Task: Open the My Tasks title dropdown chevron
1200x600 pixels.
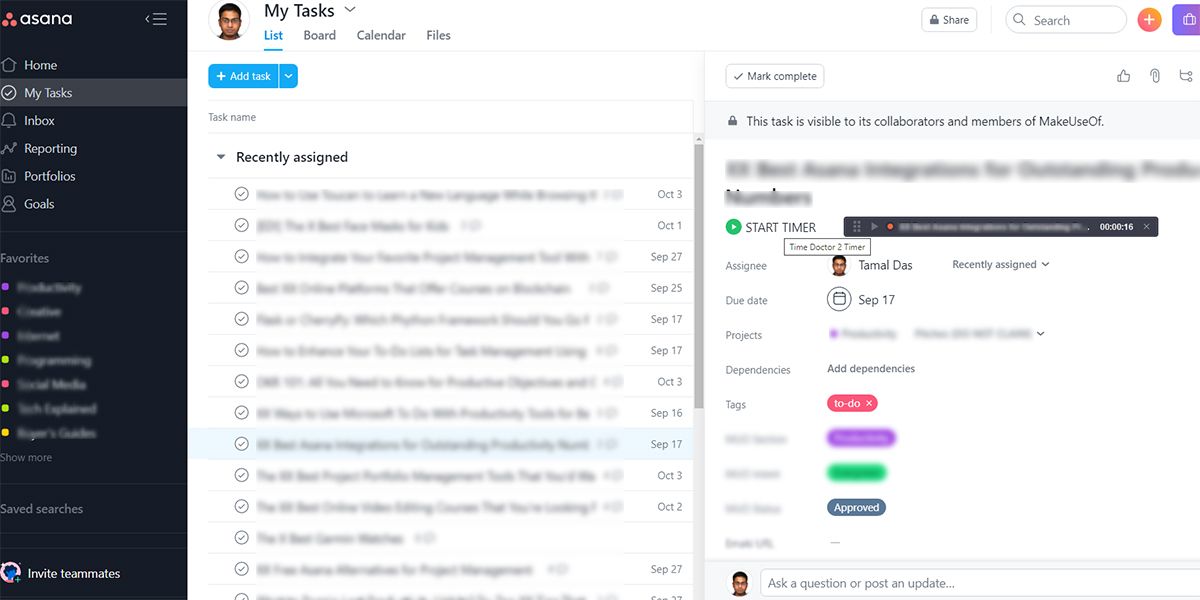Action: [350, 10]
